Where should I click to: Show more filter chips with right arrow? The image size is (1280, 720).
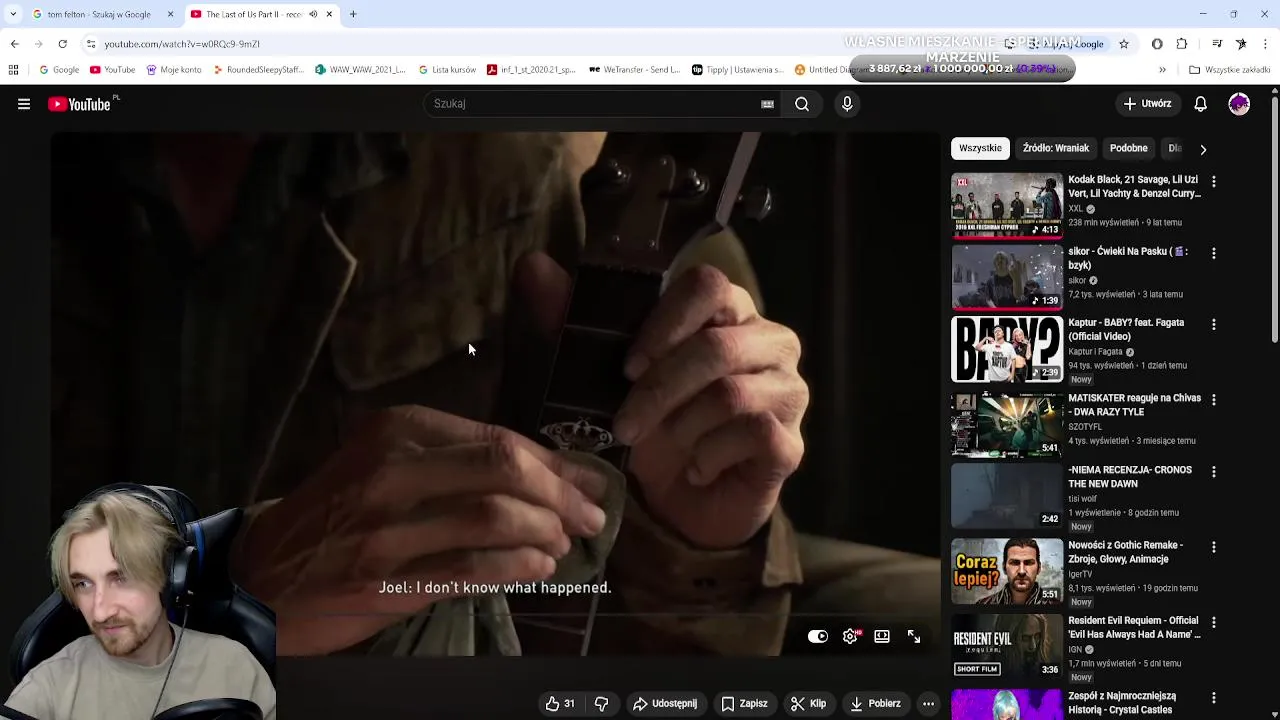click(x=1203, y=149)
